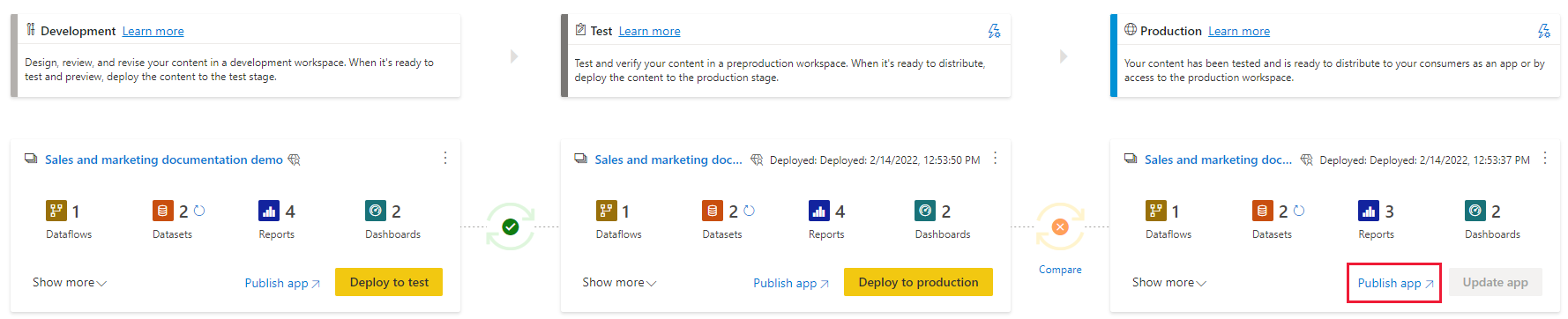This screenshot has height=319, width=1568.
Task: Click Dataflows icon in Development stage card
Action: pos(56,211)
